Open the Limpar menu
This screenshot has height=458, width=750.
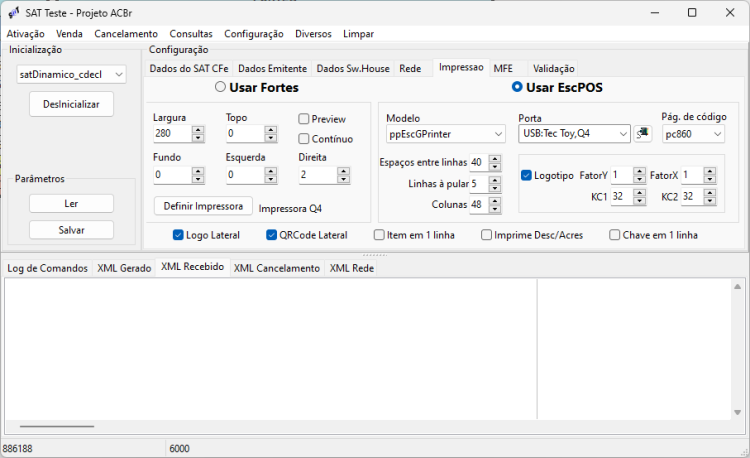358,34
